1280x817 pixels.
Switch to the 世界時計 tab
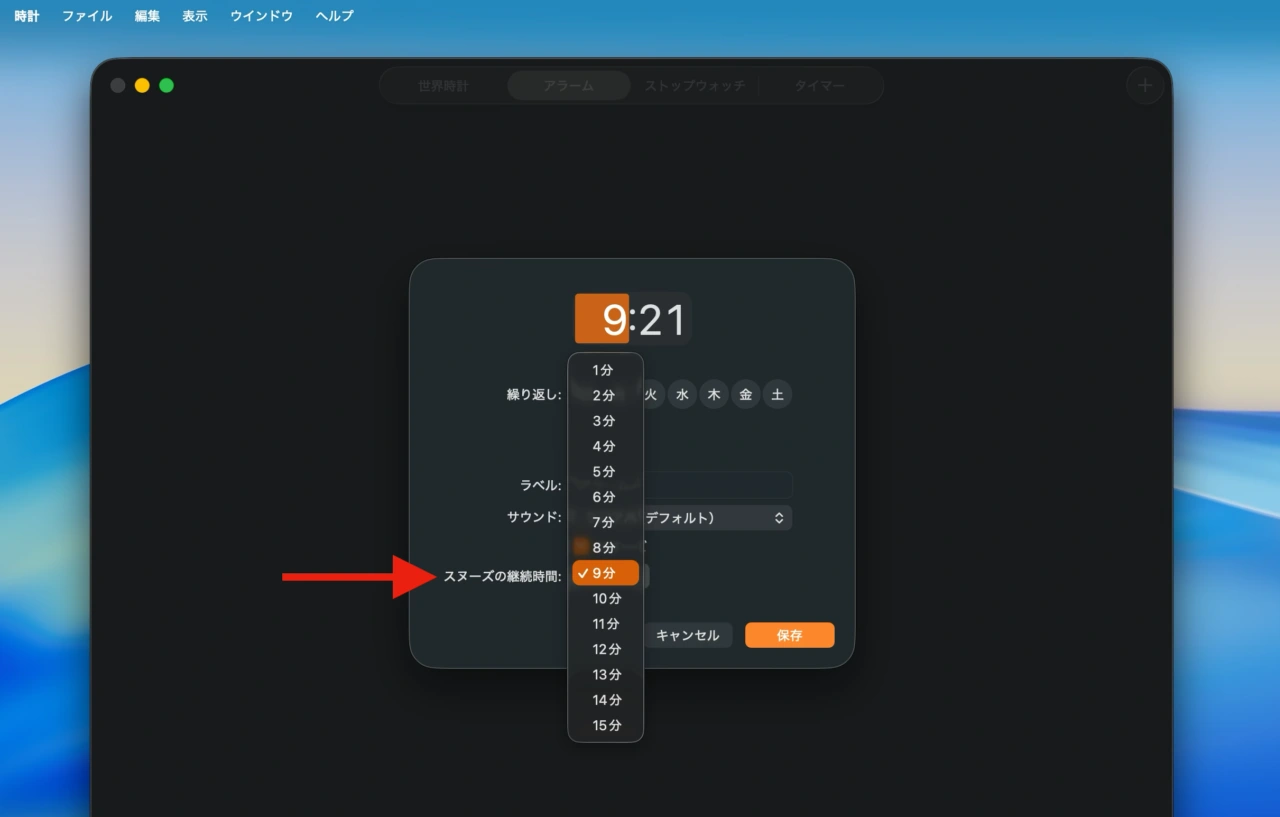pos(443,86)
